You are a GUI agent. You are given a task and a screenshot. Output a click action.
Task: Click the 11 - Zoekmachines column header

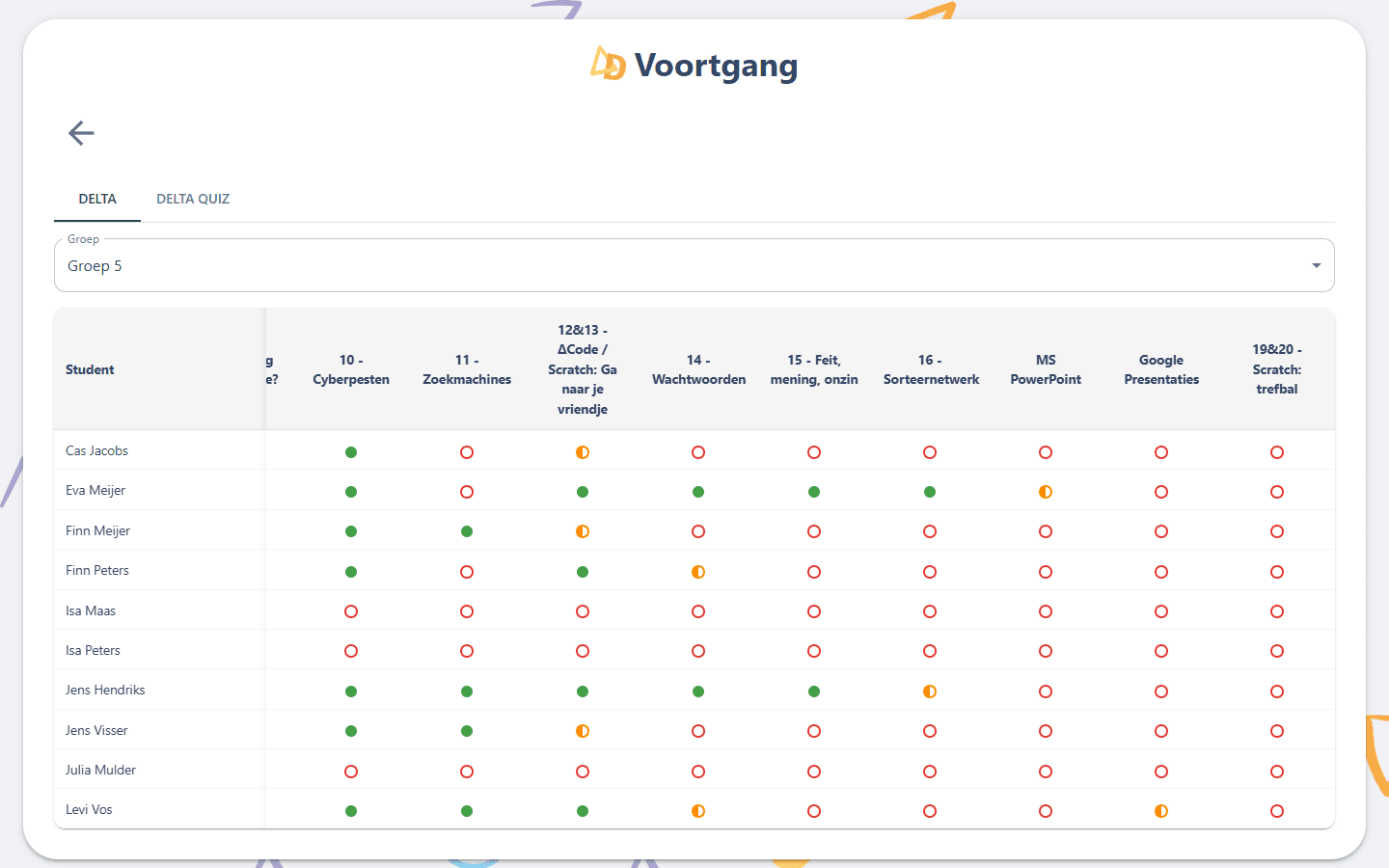point(467,369)
